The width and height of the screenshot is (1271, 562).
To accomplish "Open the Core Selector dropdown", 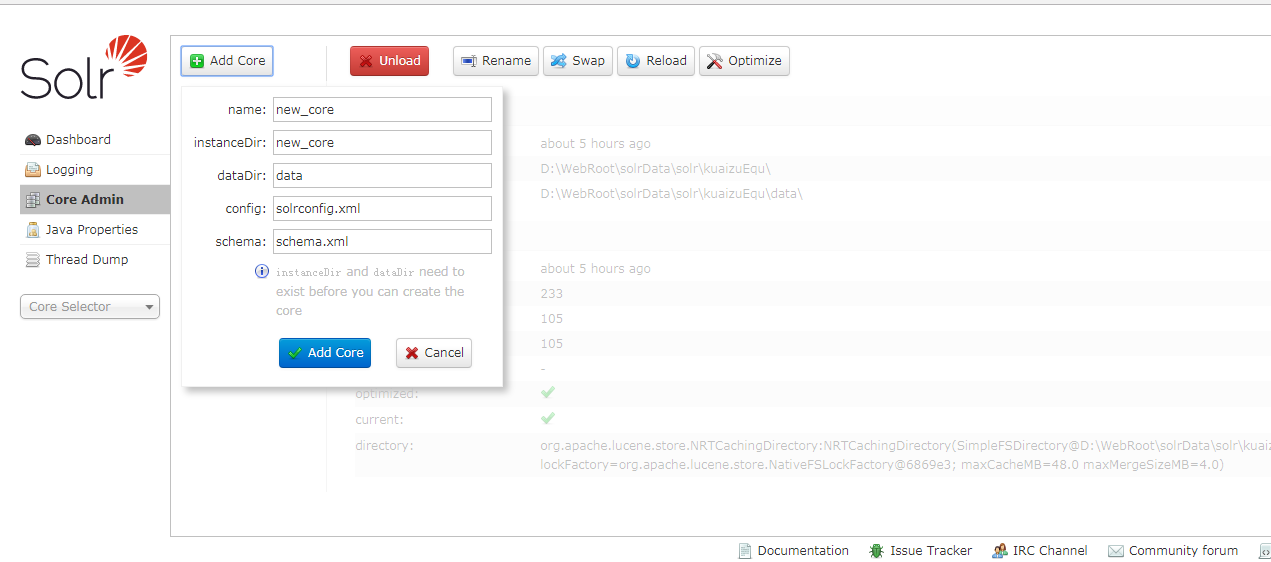I will [x=90, y=307].
